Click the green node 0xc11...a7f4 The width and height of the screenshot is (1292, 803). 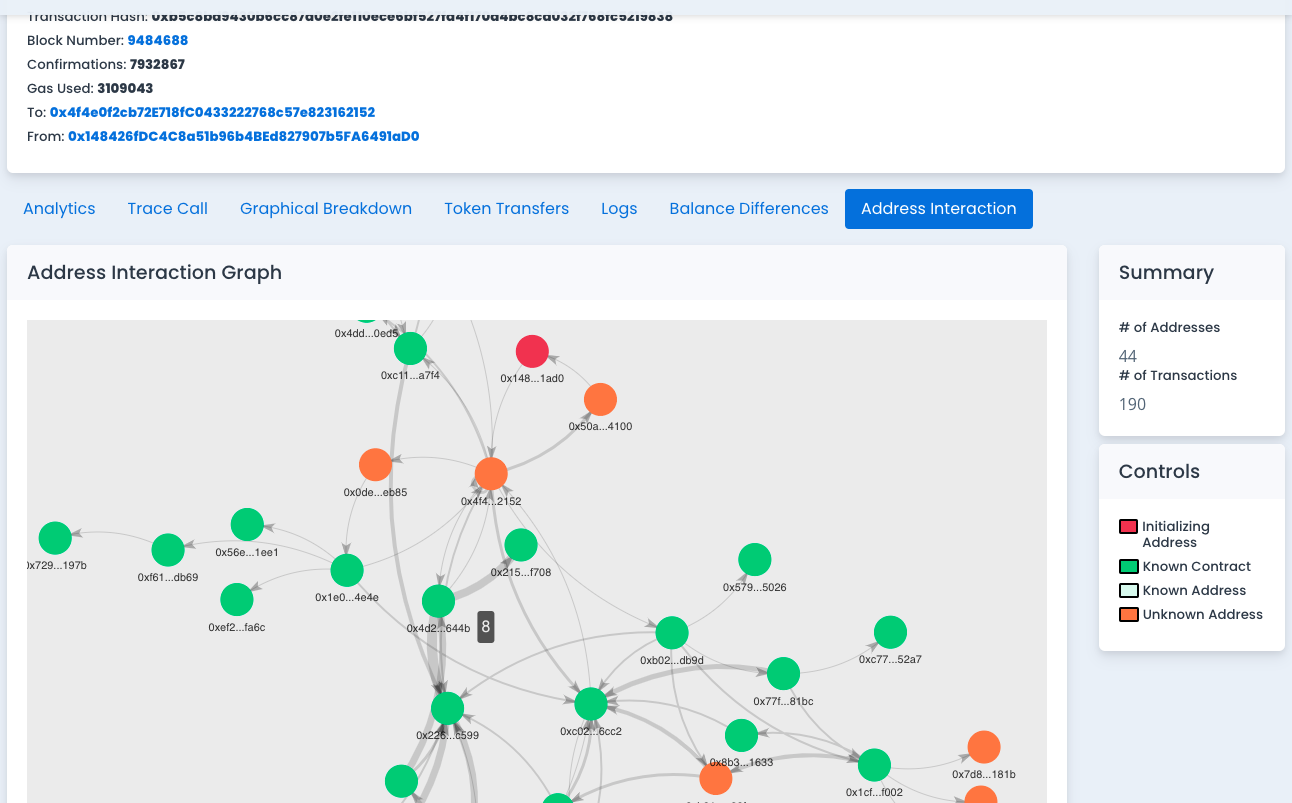pyautogui.click(x=410, y=349)
